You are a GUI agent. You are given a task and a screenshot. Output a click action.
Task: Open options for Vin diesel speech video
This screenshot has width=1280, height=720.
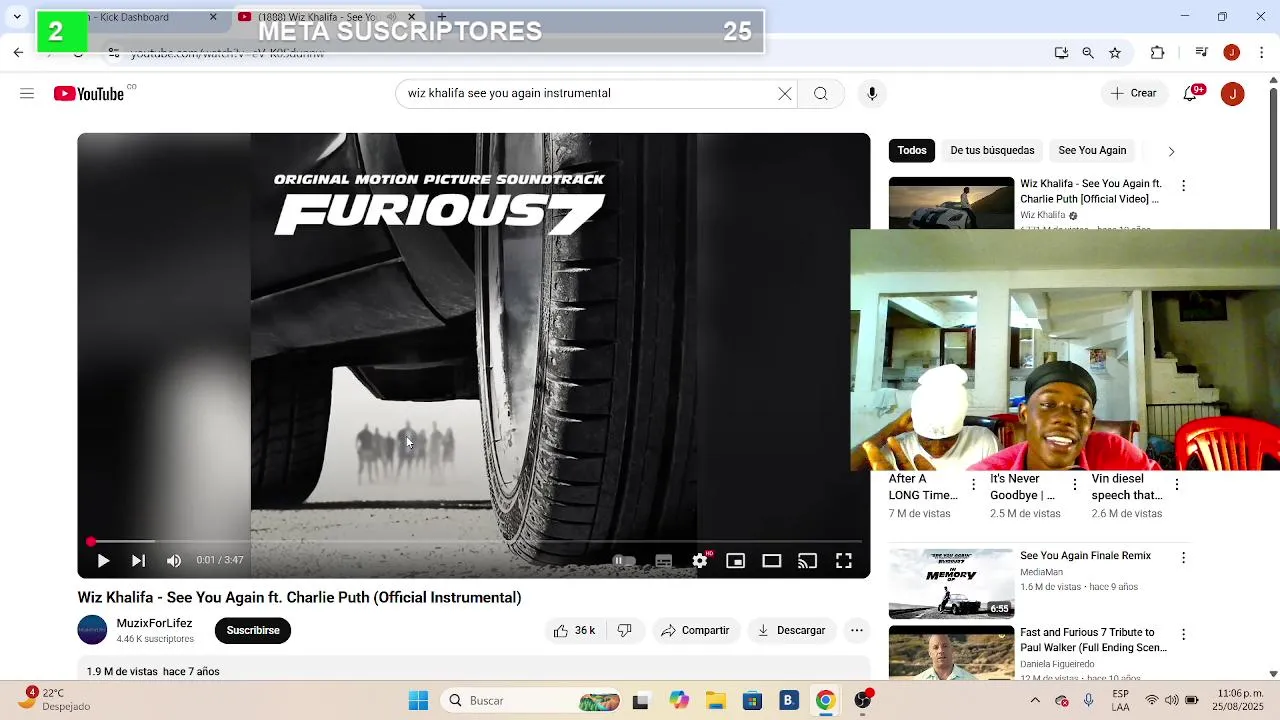(1177, 485)
